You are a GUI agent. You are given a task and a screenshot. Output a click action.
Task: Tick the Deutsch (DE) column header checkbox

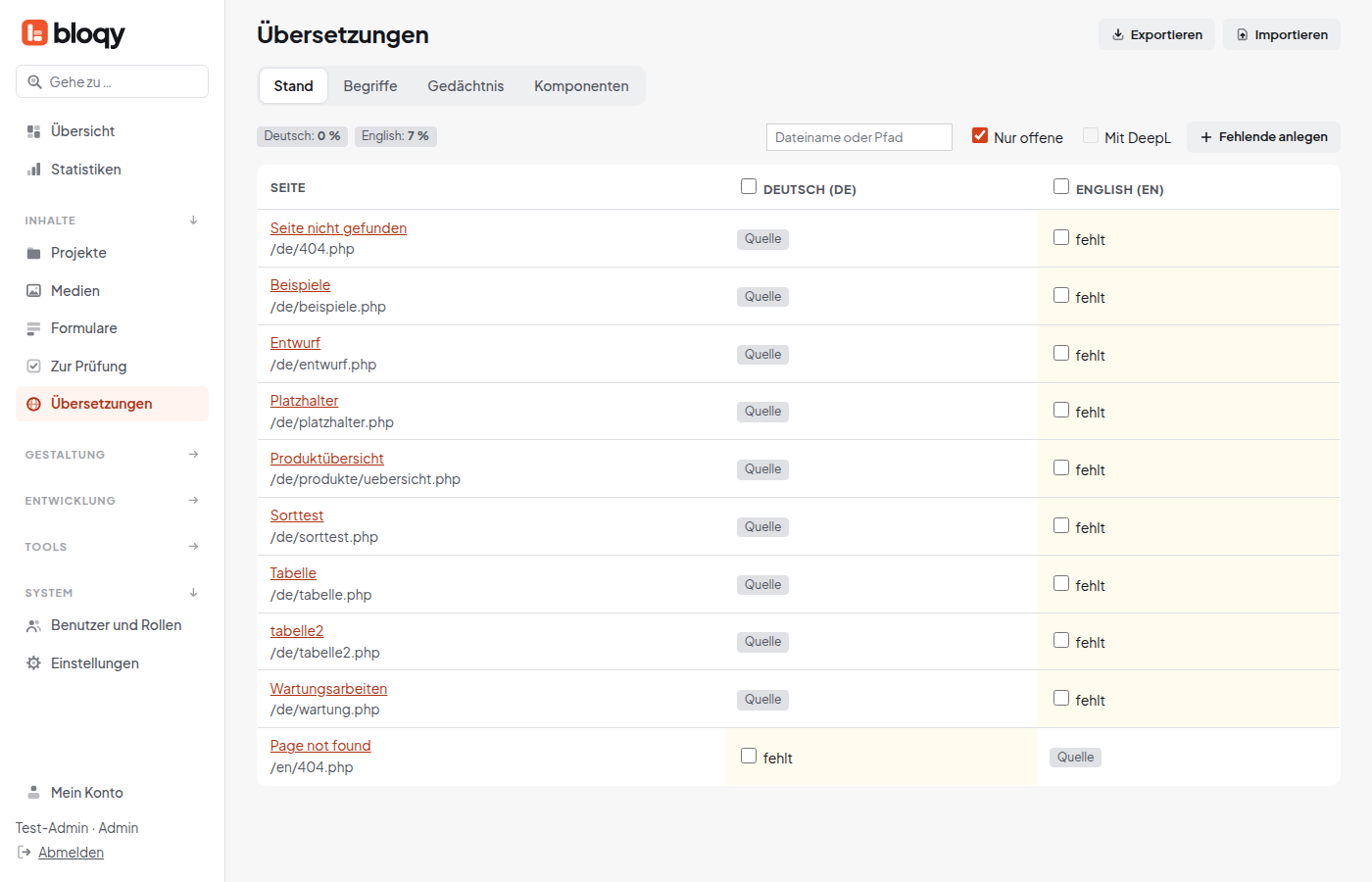tap(749, 186)
